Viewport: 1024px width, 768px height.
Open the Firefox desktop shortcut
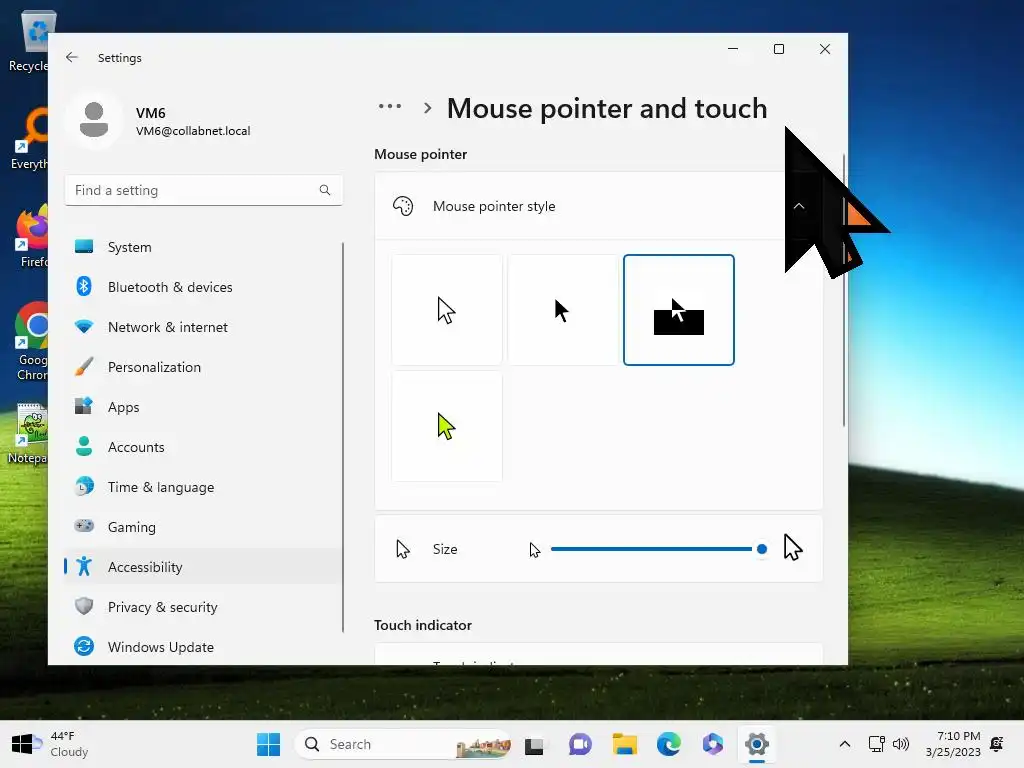[x=31, y=236]
